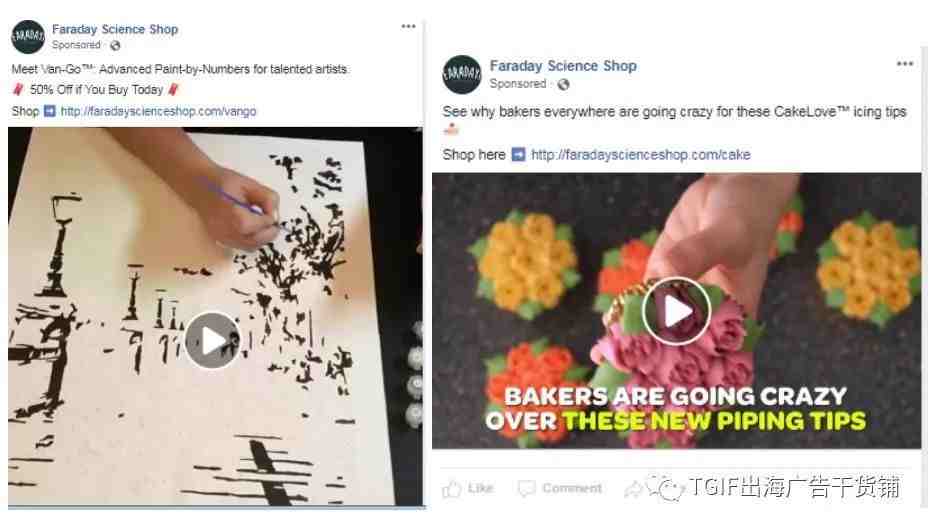Click arrow icon beside Shop here text
This screenshot has width=930, height=528.
[518, 155]
